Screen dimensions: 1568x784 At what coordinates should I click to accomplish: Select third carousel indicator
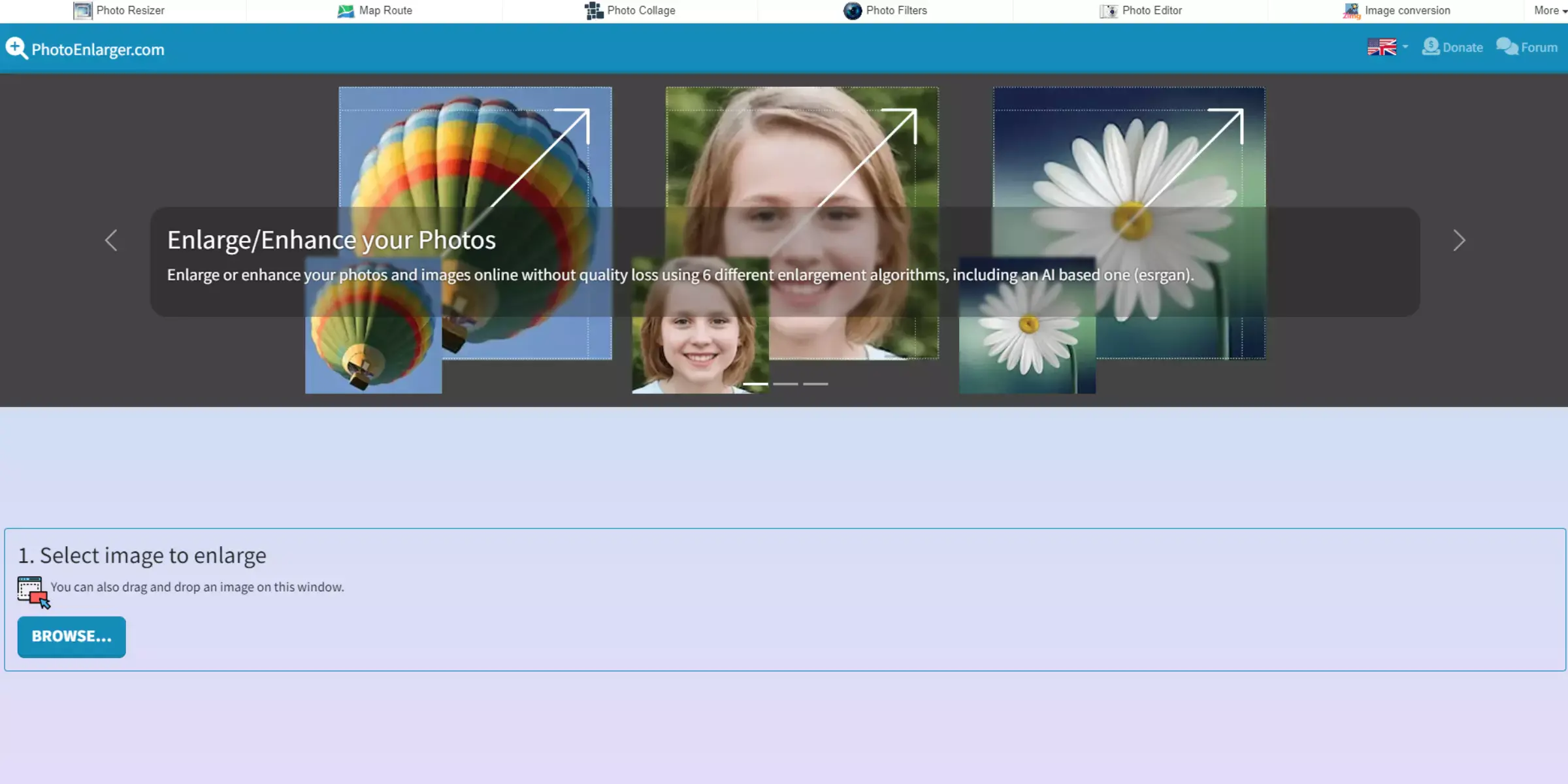[x=815, y=384]
